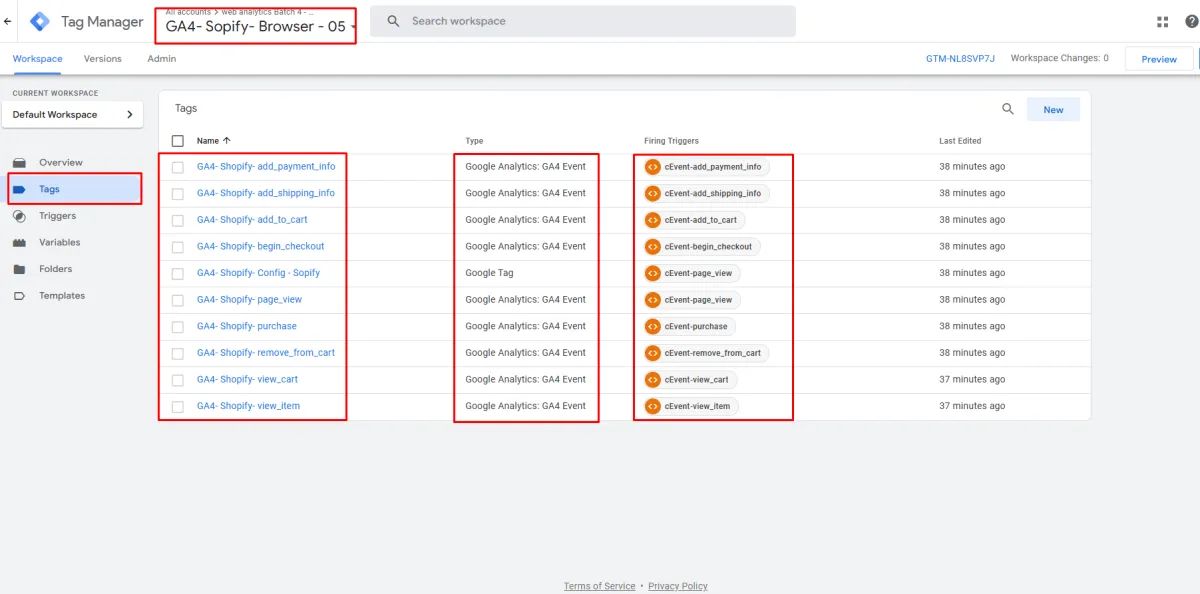This screenshot has width=1200, height=594.
Task: Click the Overview icon in sidebar
Action: (x=19, y=162)
